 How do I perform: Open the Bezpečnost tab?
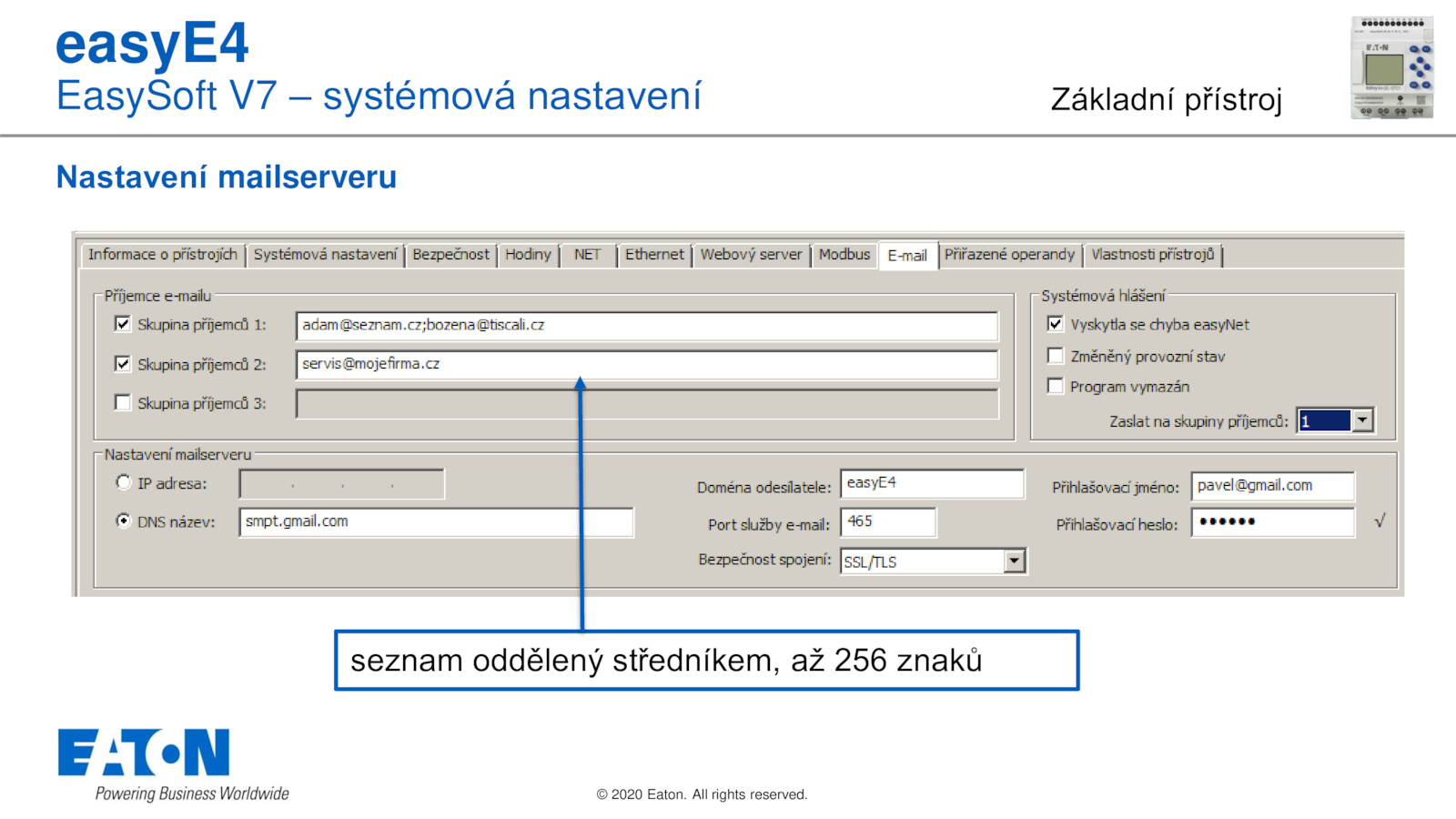(x=450, y=255)
